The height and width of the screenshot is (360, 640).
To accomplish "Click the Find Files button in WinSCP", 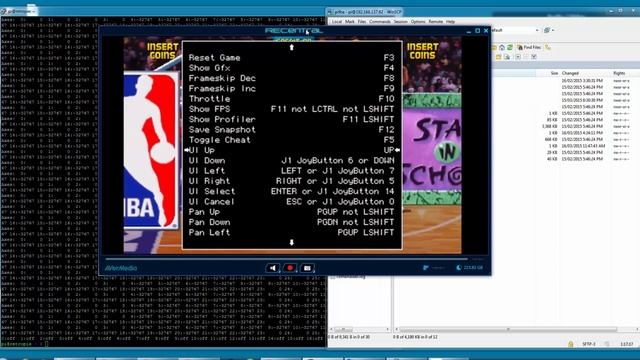I will pos(529,47).
